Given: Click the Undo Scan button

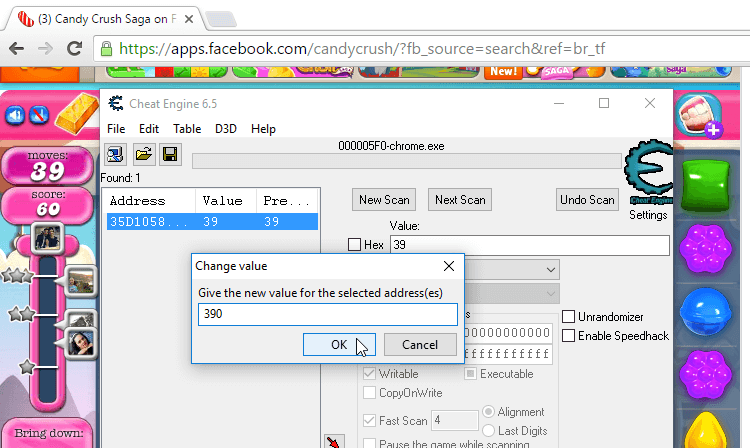Looking at the screenshot, I should [587, 199].
